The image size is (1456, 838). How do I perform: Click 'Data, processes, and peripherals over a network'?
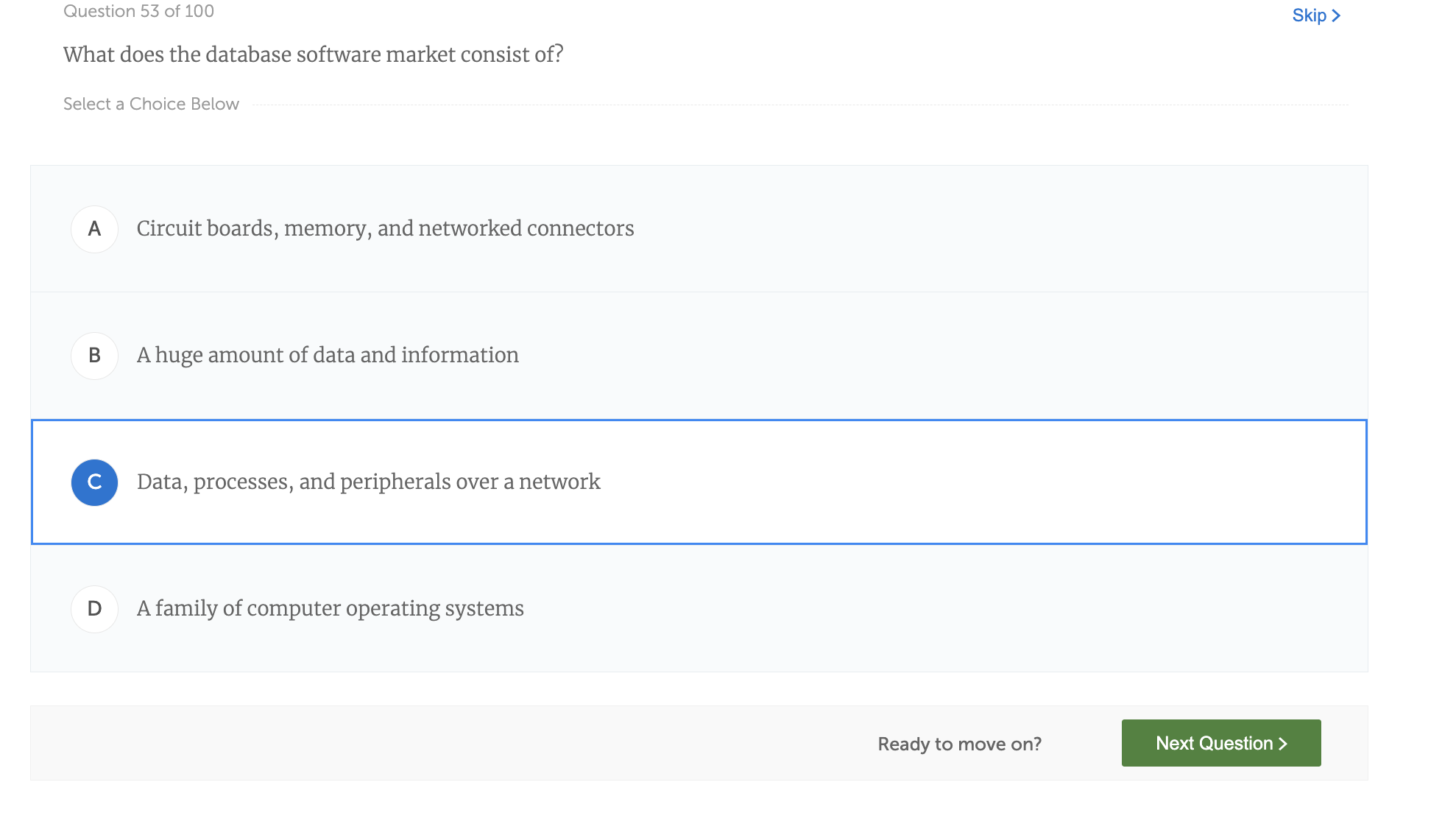pyautogui.click(x=368, y=482)
